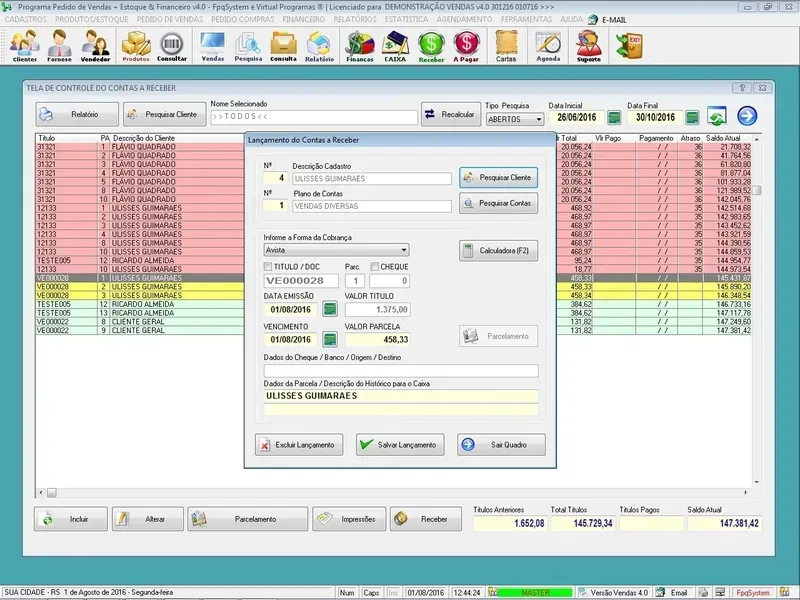
Task: Click the Suporte toolbar icon
Action: [589, 46]
